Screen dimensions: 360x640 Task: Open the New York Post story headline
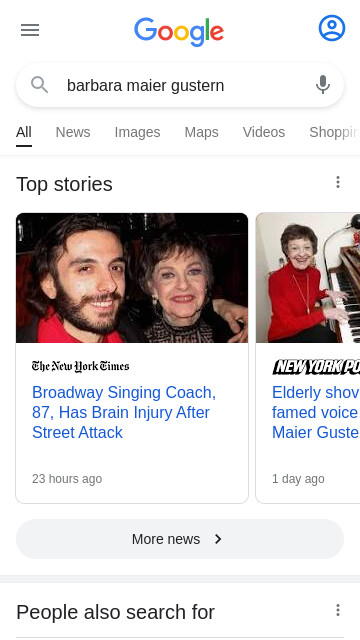[x=316, y=412]
